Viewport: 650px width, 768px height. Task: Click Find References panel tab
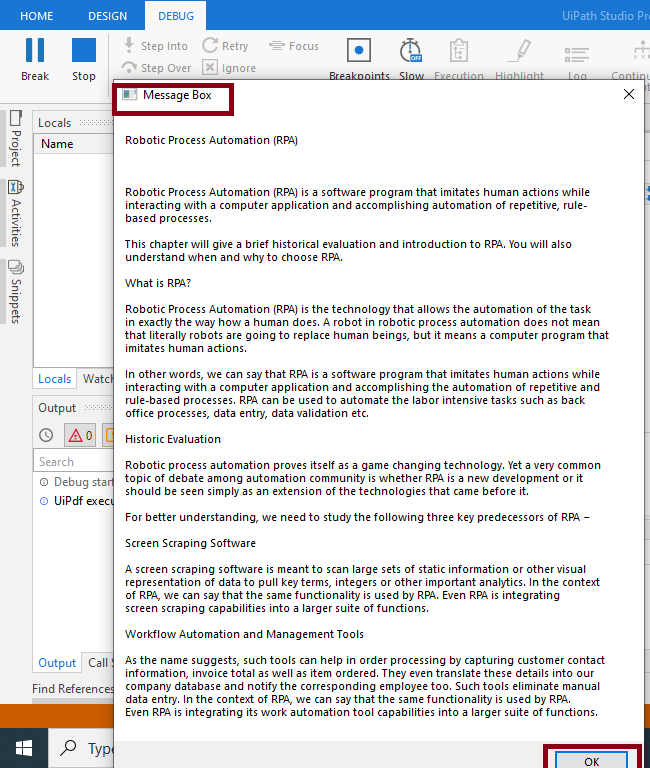coord(72,689)
